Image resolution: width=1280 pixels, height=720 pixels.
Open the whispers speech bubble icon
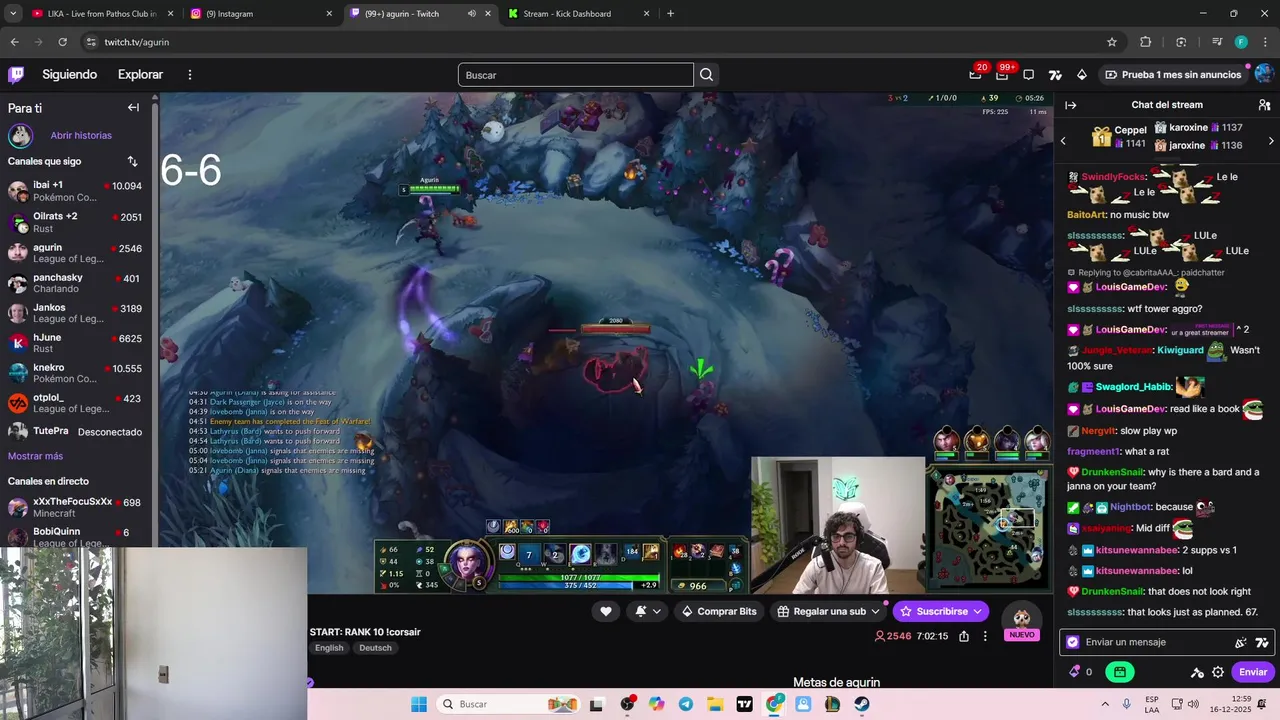click(x=1029, y=75)
